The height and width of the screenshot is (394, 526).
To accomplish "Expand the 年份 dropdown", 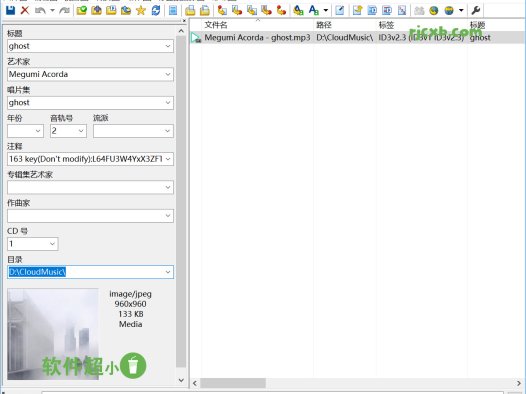I will click(x=38, y=131).
